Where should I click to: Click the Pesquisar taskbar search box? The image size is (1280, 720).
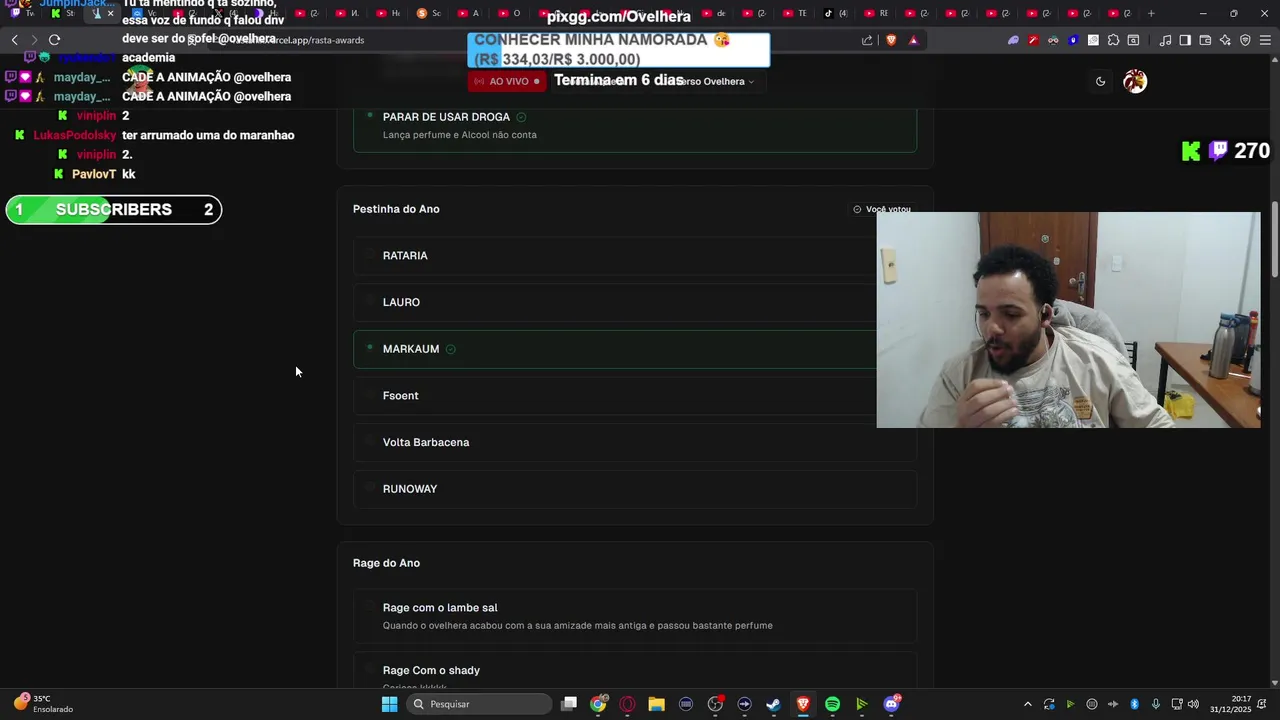480,704
